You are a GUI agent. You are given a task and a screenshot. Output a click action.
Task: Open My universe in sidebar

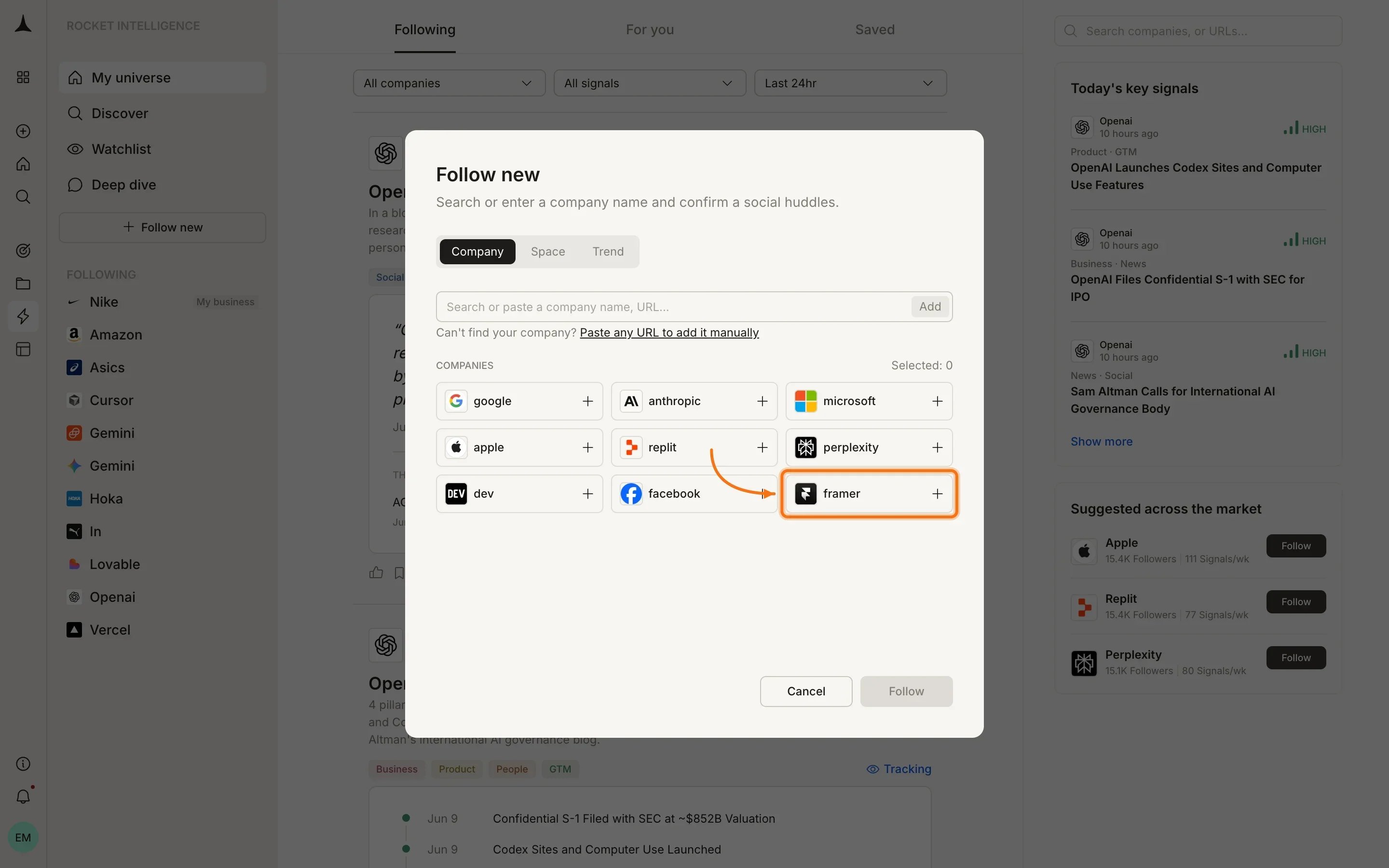coord(163,78)
